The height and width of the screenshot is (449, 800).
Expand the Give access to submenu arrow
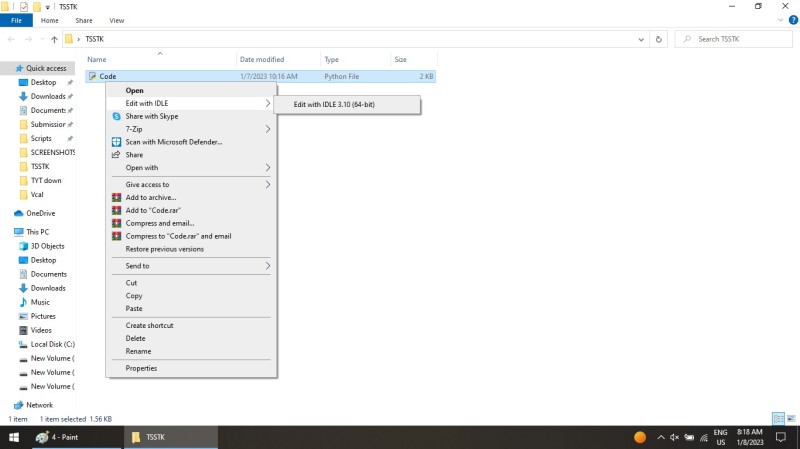coord(268,185)
